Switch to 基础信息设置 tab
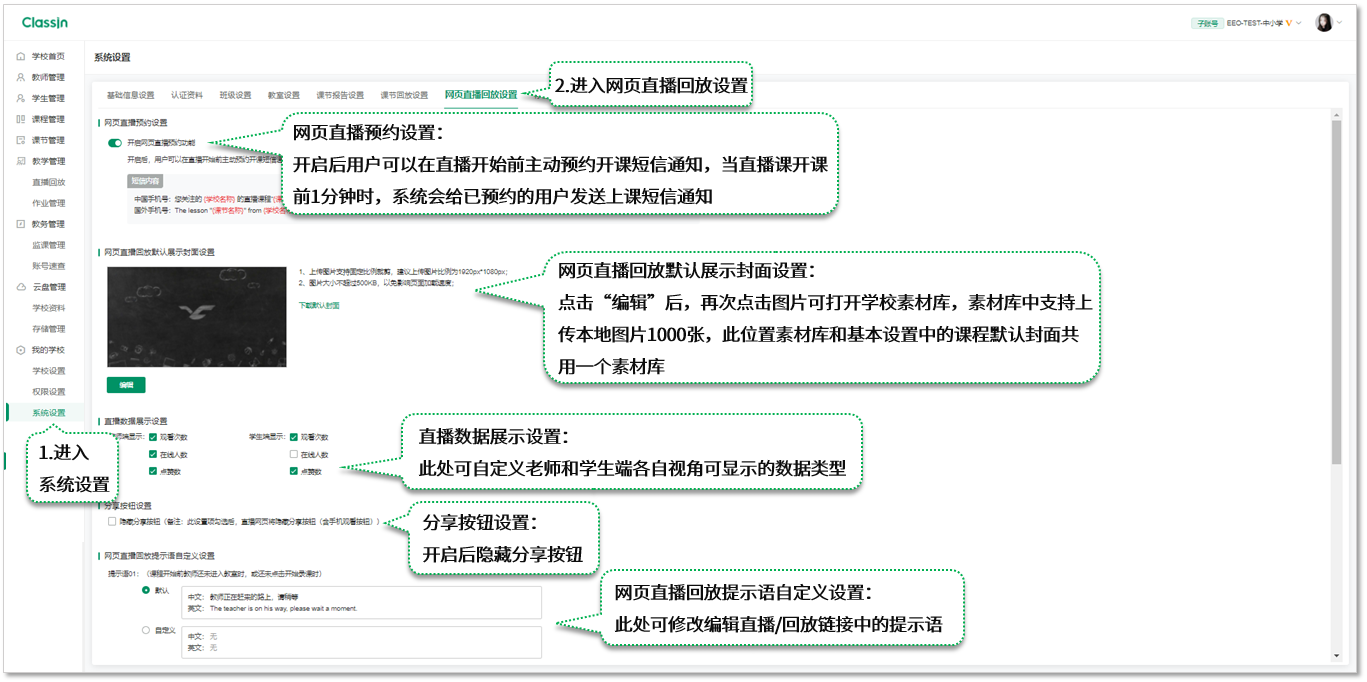Viewport: 1367px width, 682px height. (x=130, y=95)
